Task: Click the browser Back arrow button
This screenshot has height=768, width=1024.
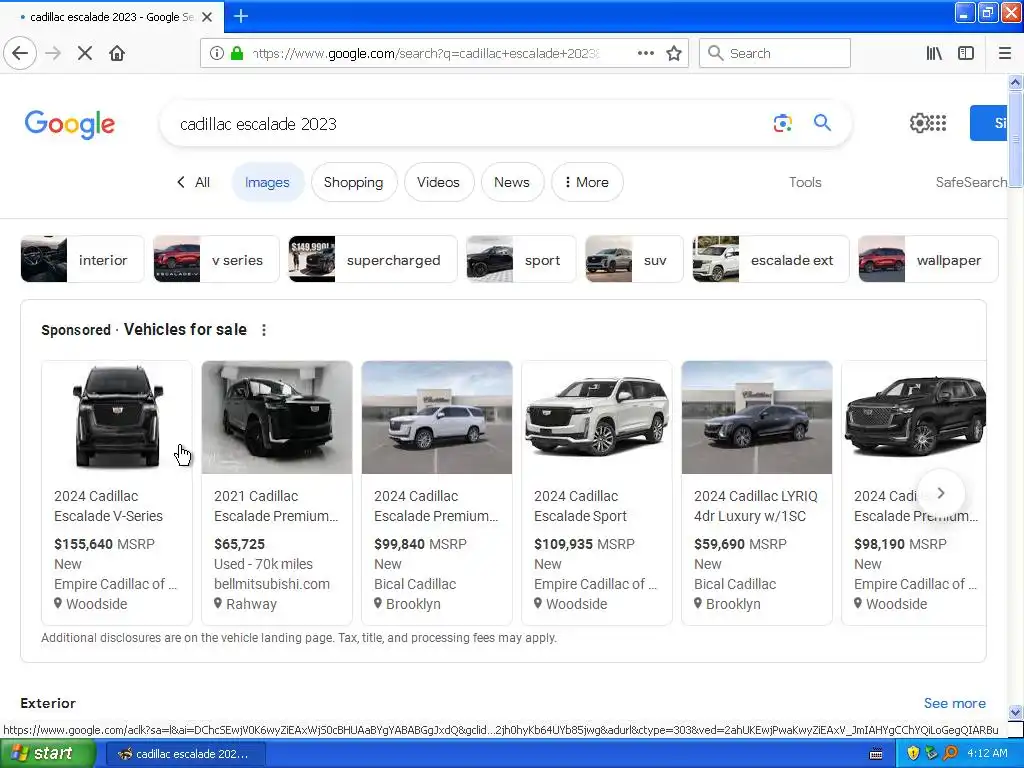Action: tap(20, 53)
